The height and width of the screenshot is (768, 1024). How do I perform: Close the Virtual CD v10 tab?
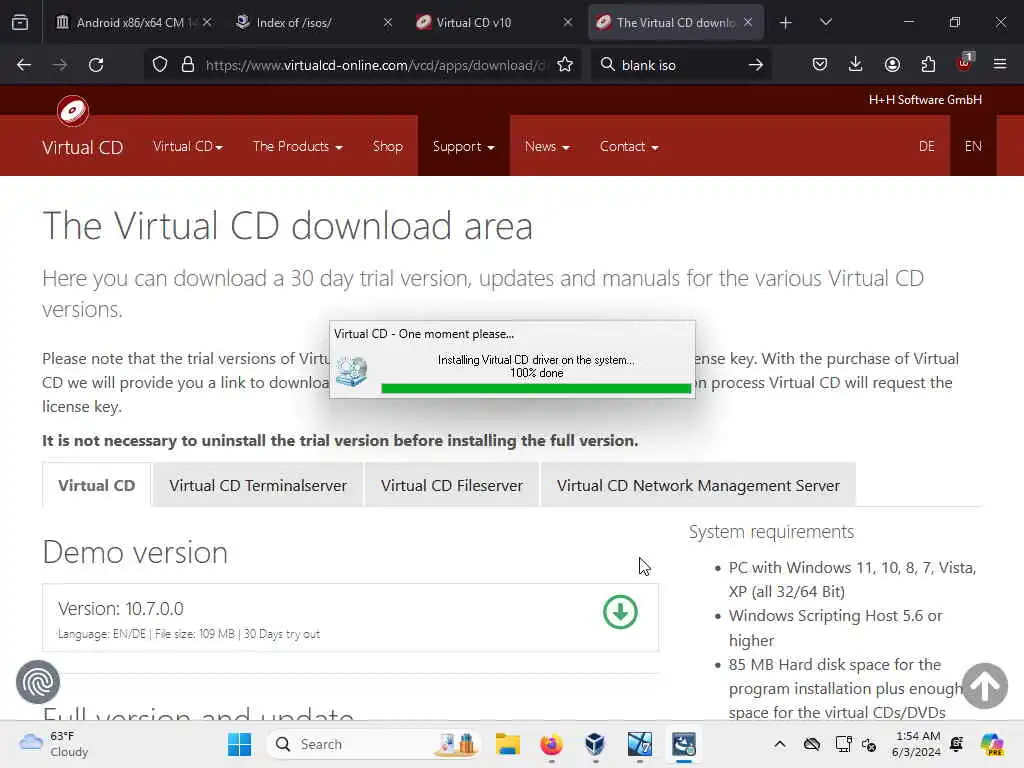pos(568,22)
